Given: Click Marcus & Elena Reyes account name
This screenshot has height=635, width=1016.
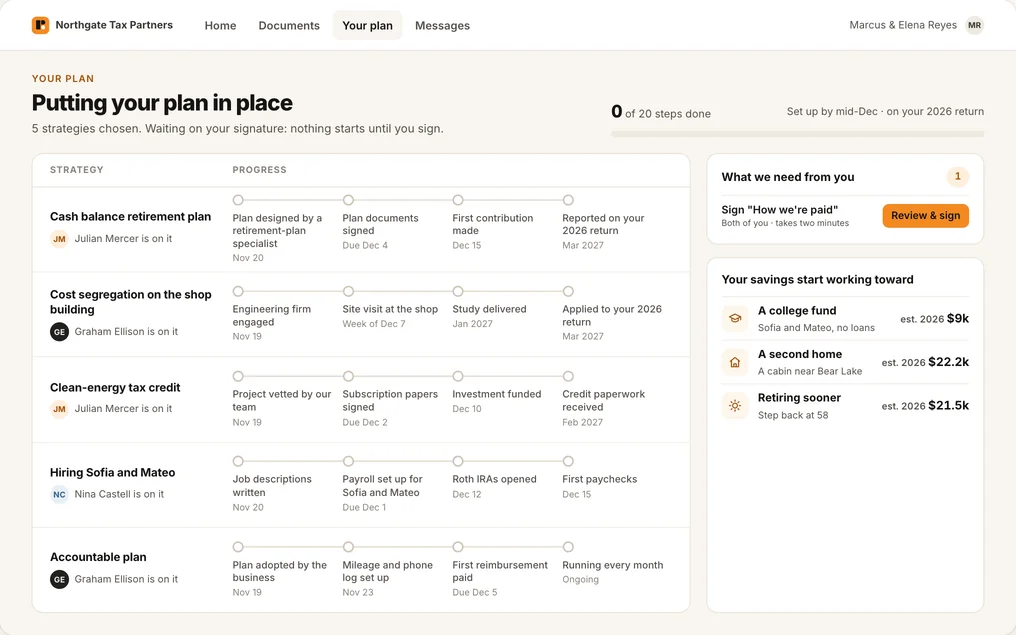Looking at the screenshot, I should coord(903,25).
